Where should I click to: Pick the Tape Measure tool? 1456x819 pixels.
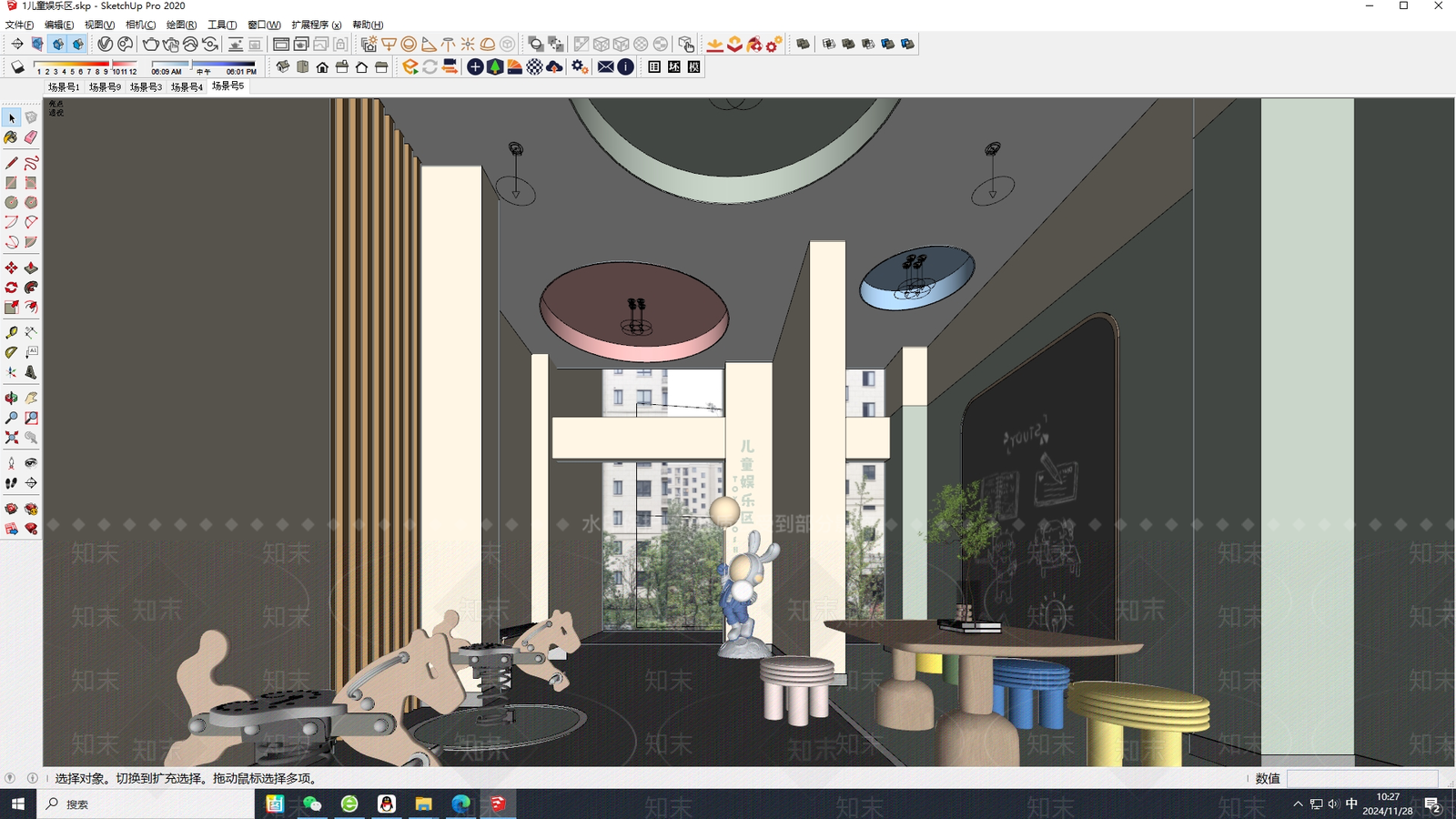11,332
